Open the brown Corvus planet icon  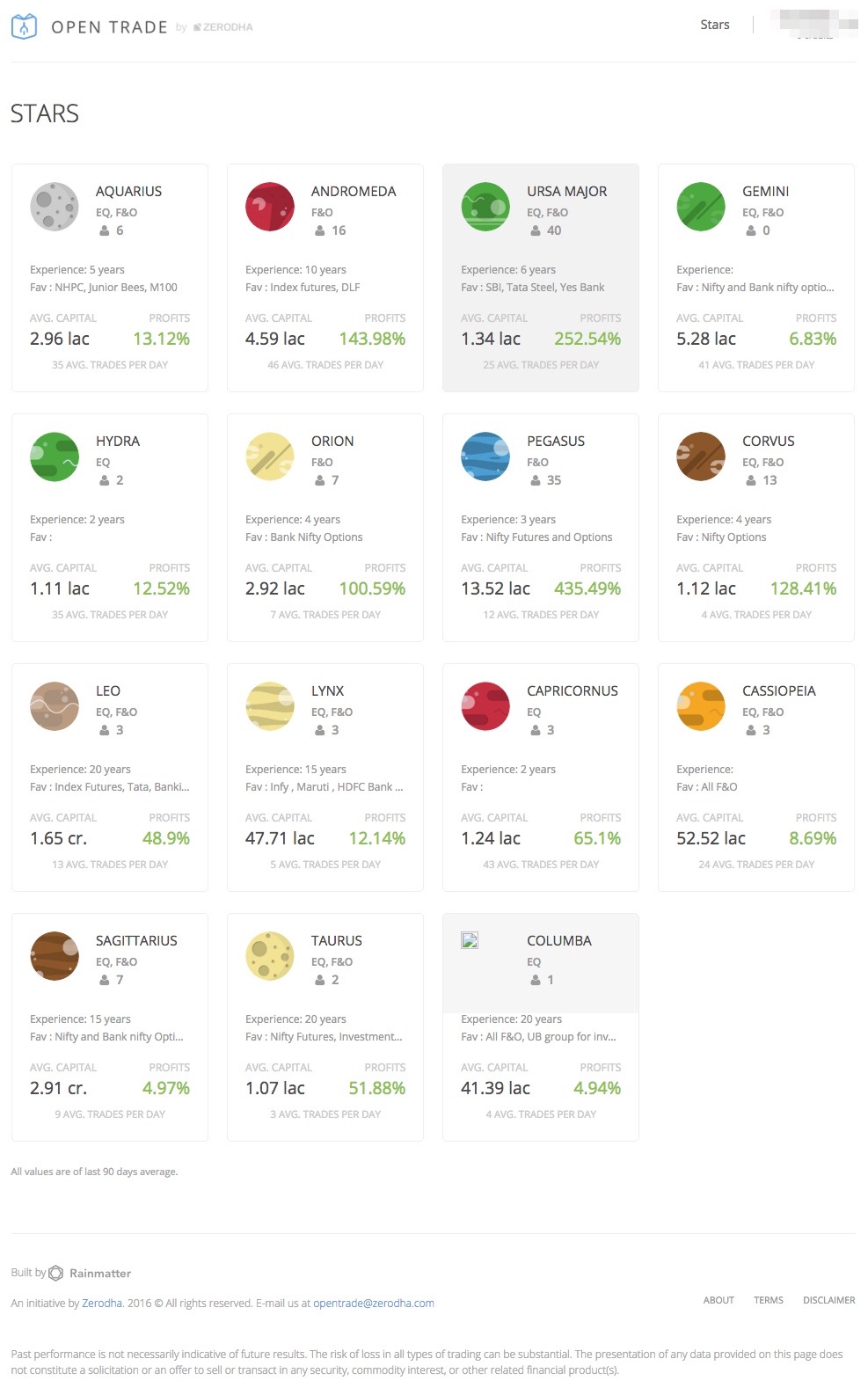(701, 456)
